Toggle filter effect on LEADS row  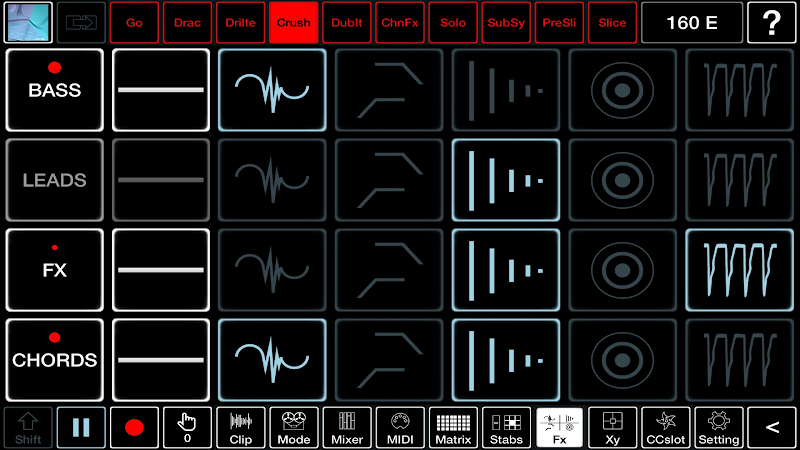click(389, 180)
